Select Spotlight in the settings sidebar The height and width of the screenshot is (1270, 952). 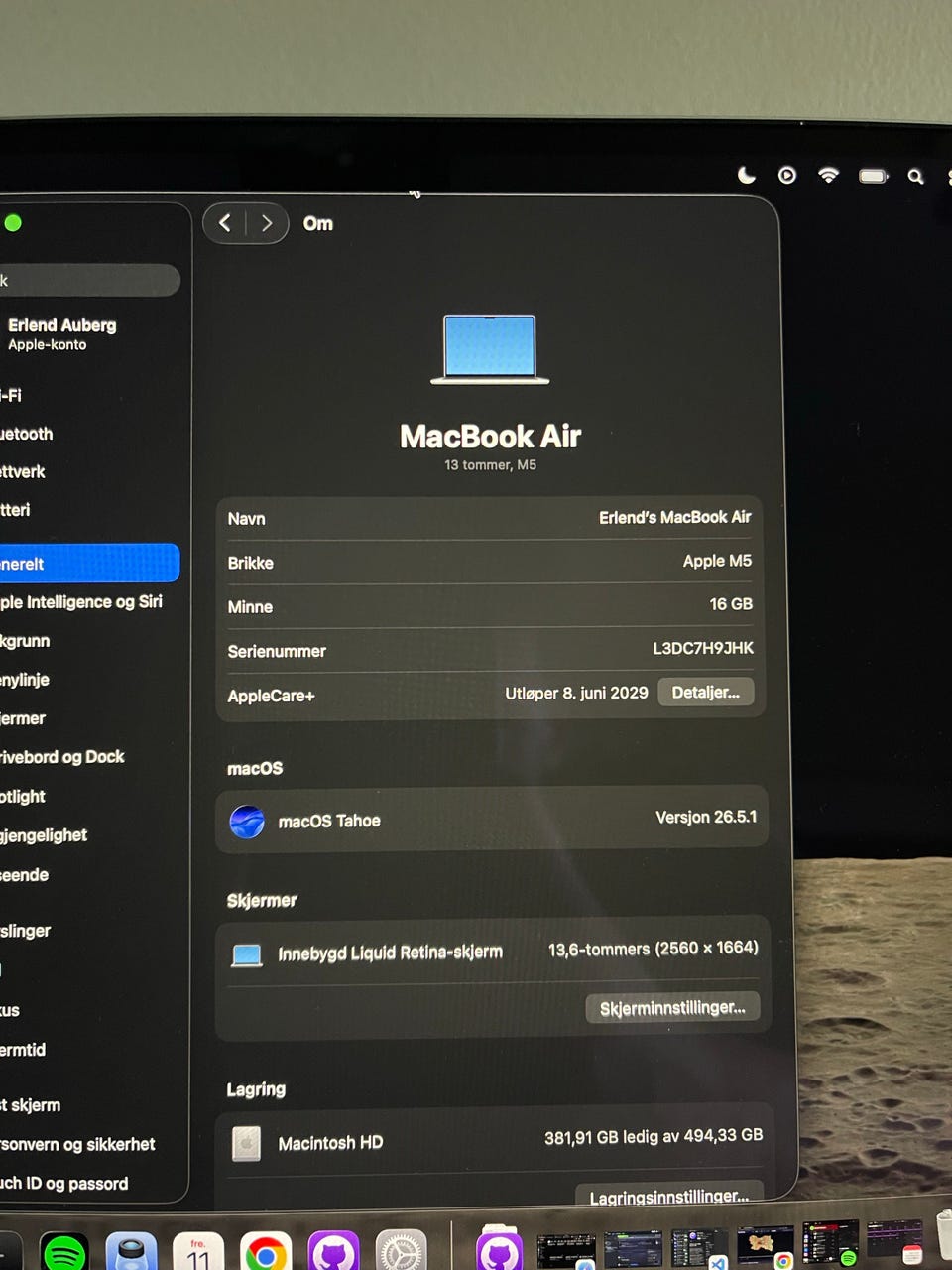coord(23,797)
